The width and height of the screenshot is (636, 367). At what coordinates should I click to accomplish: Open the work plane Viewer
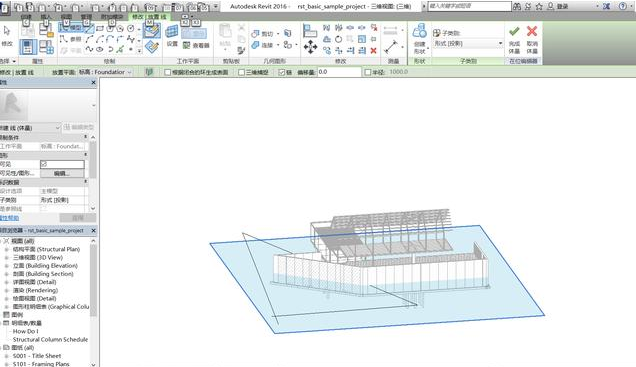tap(196, 45)
